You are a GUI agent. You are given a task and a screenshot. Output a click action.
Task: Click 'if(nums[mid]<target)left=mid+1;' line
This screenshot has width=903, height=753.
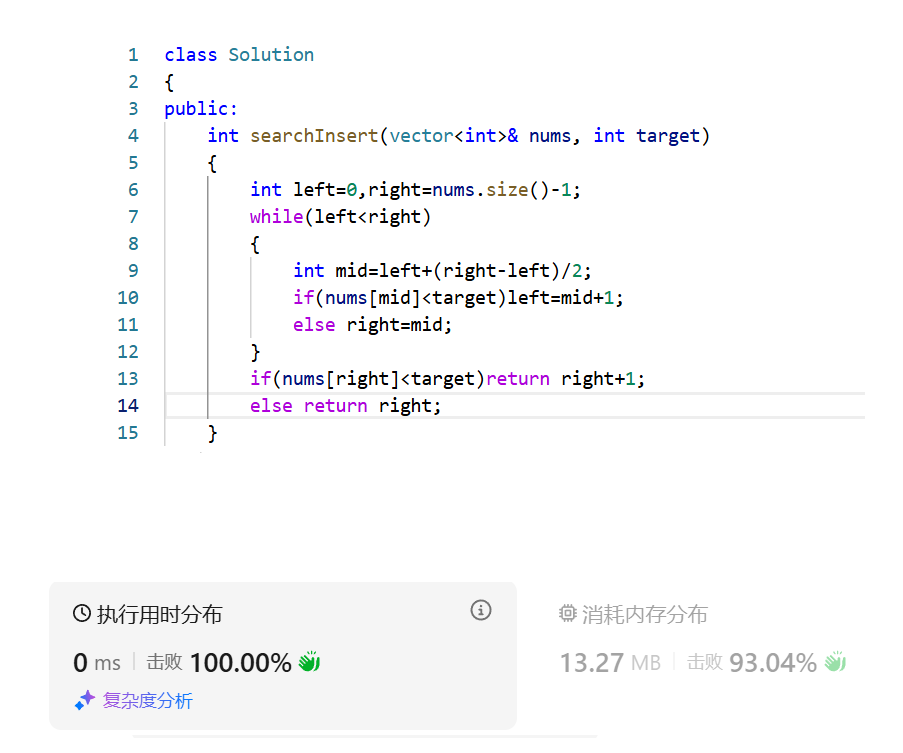(458, 298)
